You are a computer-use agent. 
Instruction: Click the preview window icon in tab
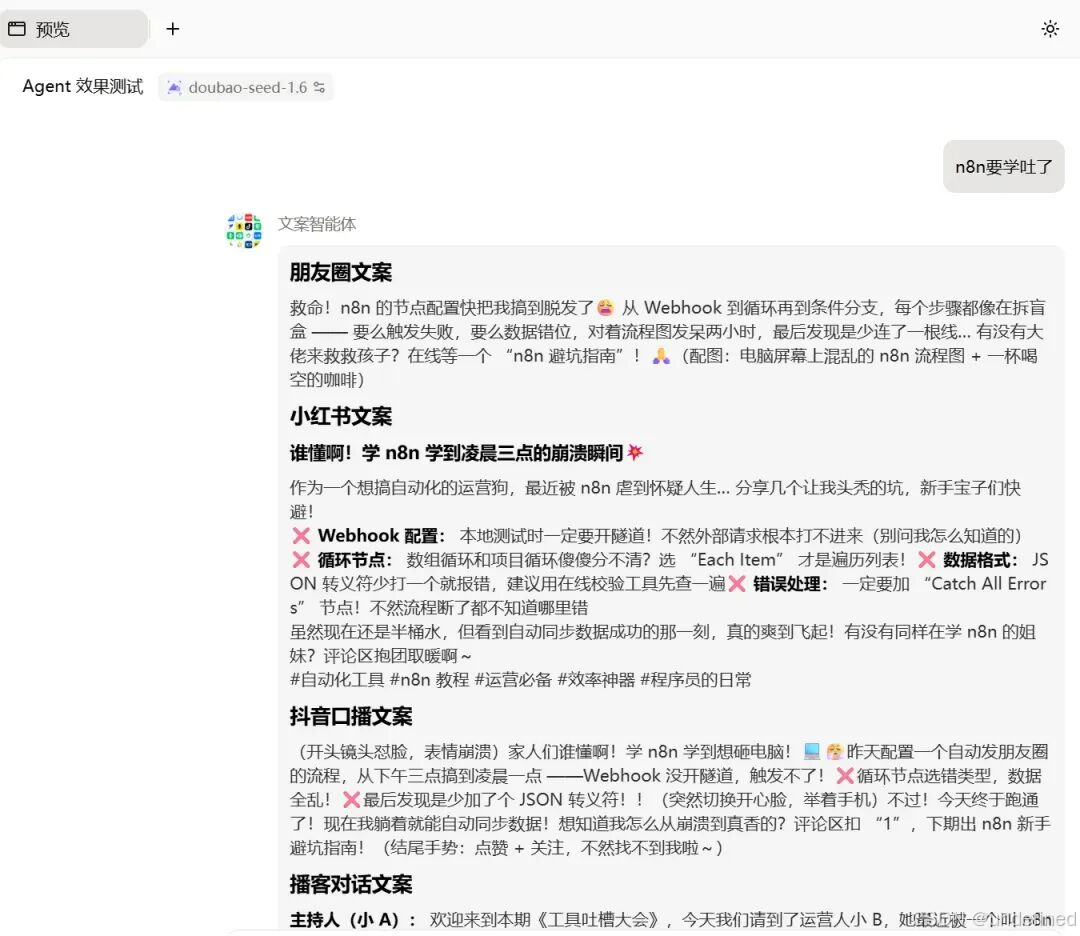pyautogui.click(x=17, y=29)
